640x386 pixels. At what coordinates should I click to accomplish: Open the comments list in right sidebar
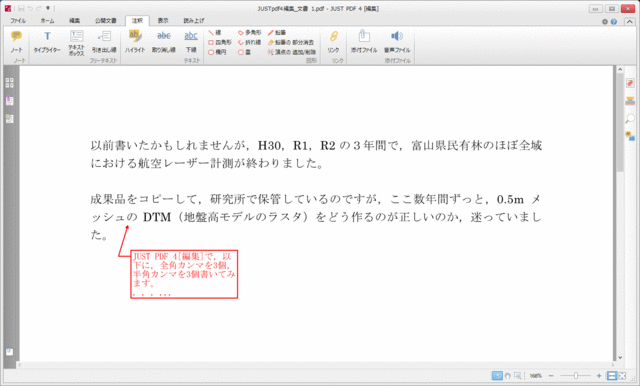tap(630, 136)
